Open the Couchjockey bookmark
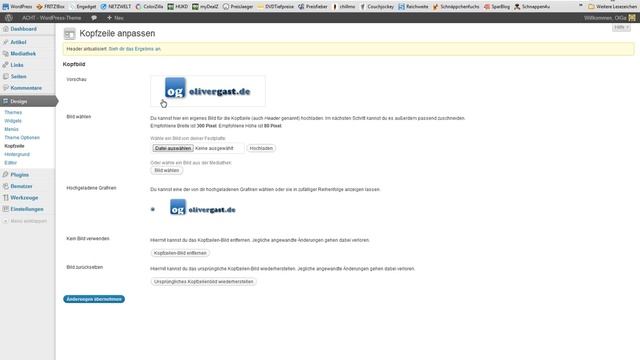The image size is (640, 360). coord(376,7)
